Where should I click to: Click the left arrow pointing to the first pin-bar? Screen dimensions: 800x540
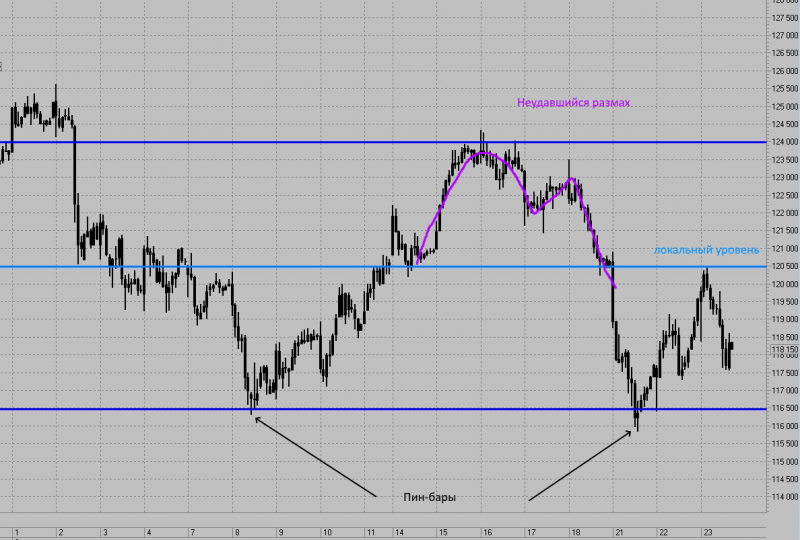315,457
